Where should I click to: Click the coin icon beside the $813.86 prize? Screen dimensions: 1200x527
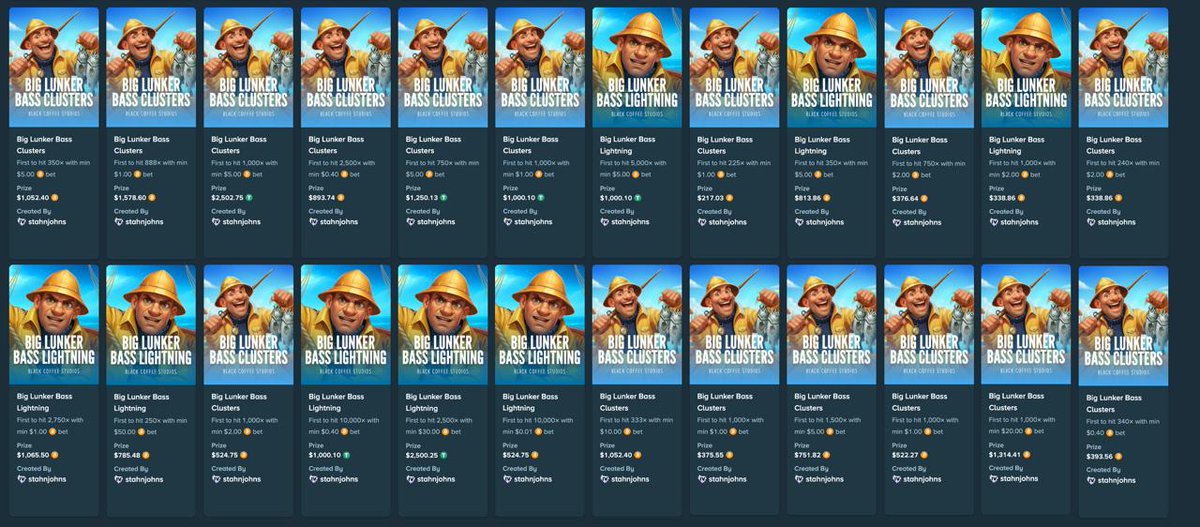tap(827, 197)
